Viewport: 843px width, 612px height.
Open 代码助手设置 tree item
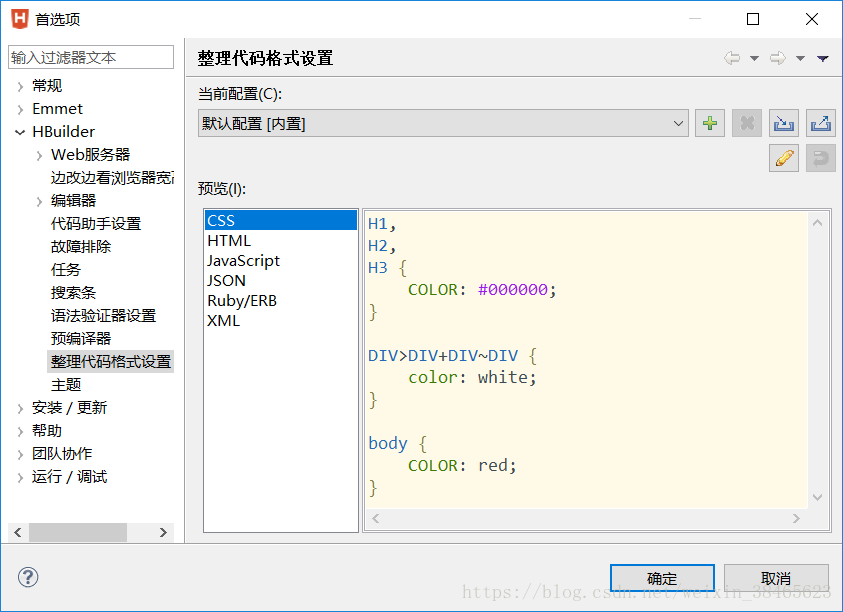pyautogui.click(x=96, y=224)
